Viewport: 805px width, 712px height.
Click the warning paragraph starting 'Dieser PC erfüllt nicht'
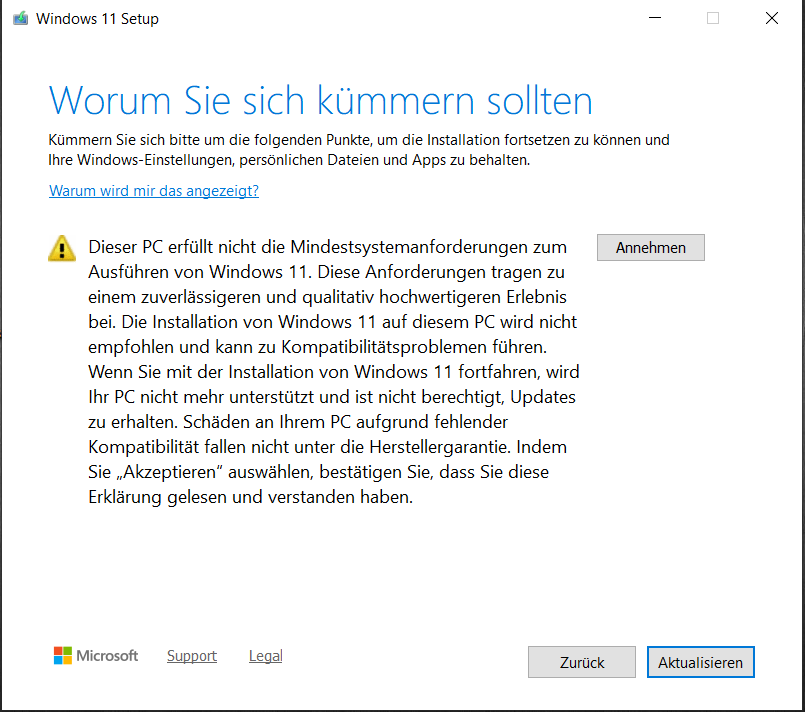(x=334, y=372)
